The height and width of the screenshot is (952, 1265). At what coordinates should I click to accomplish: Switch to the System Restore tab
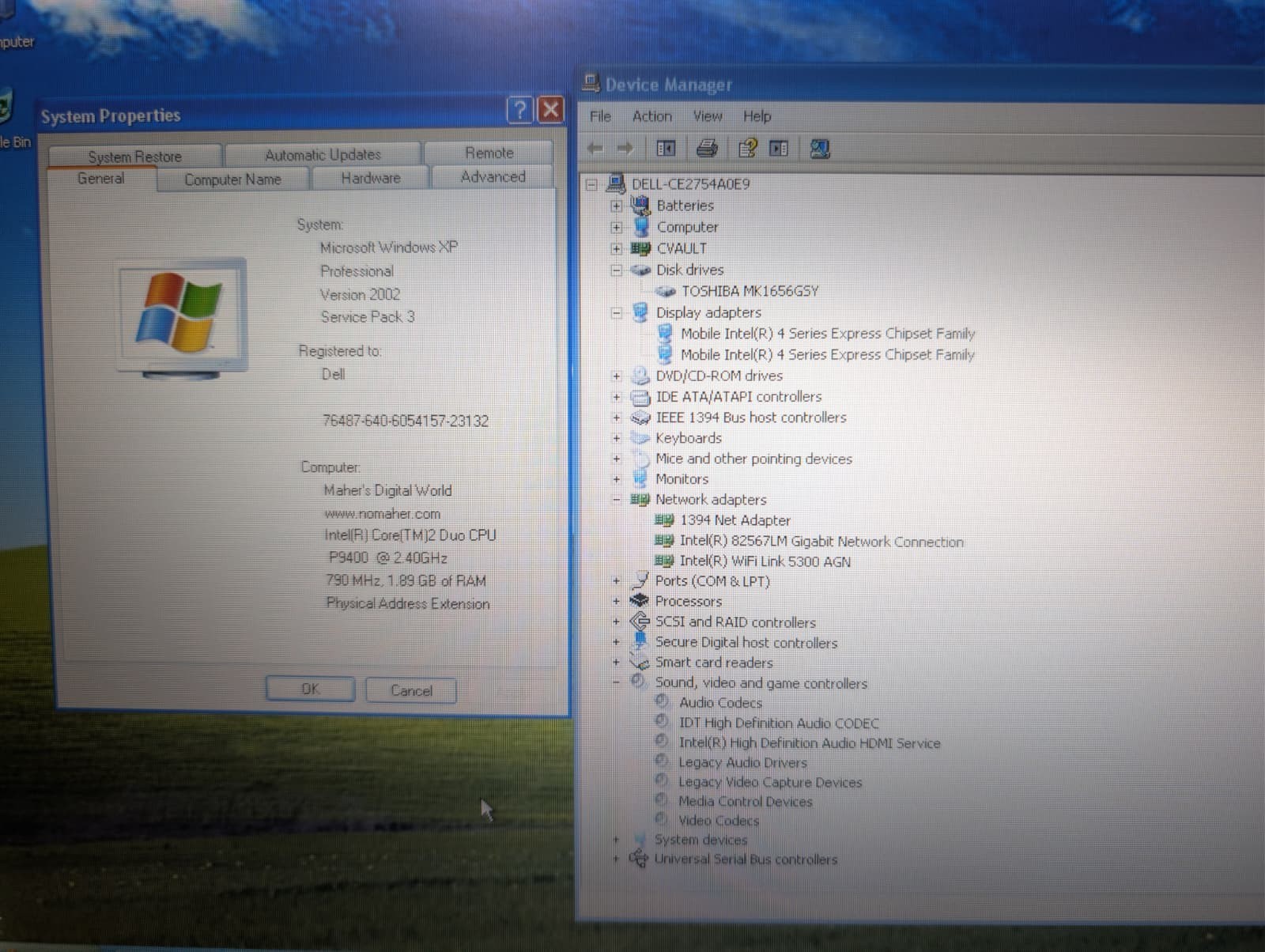134,156
